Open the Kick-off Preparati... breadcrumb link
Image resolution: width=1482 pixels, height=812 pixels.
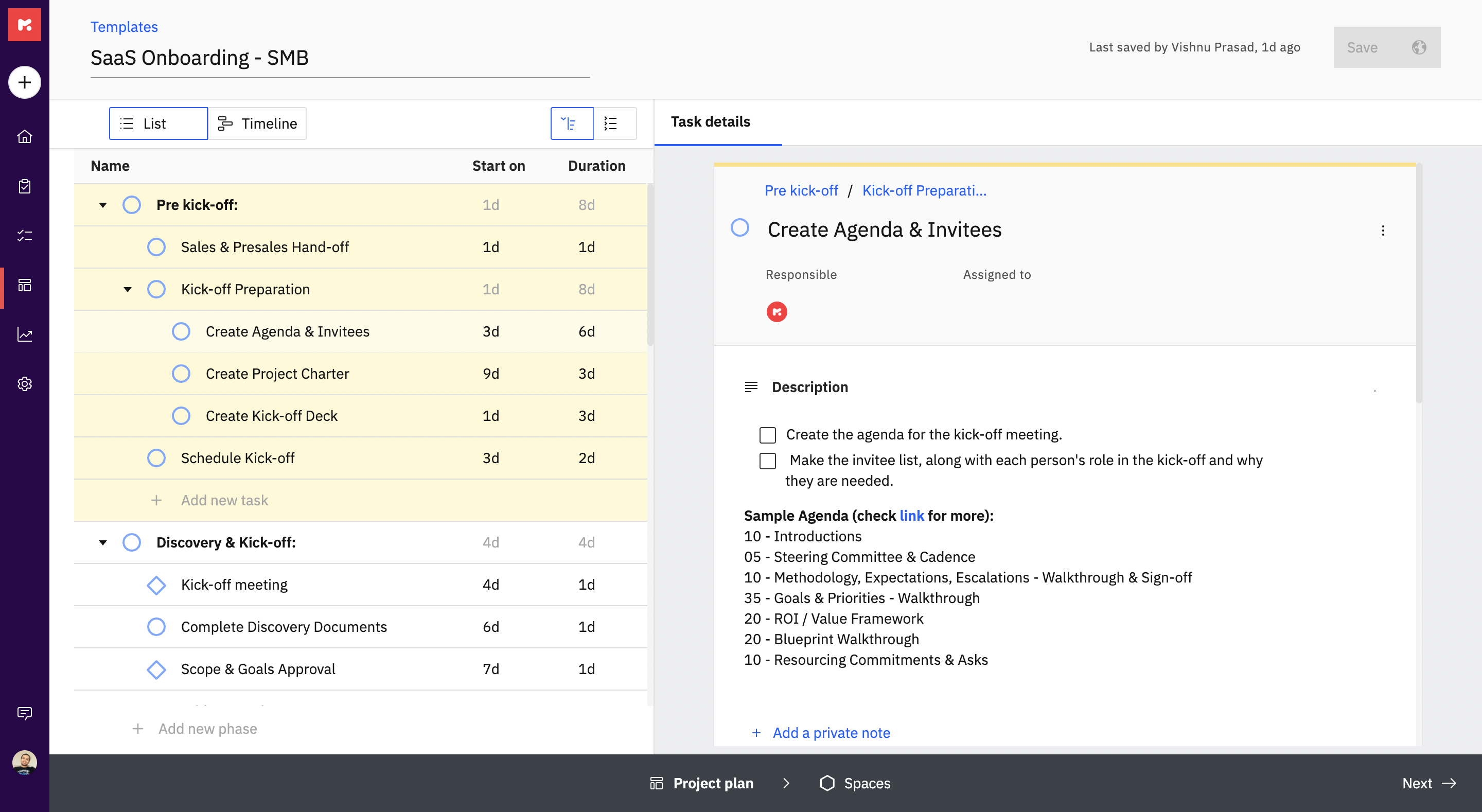(924, 190)
